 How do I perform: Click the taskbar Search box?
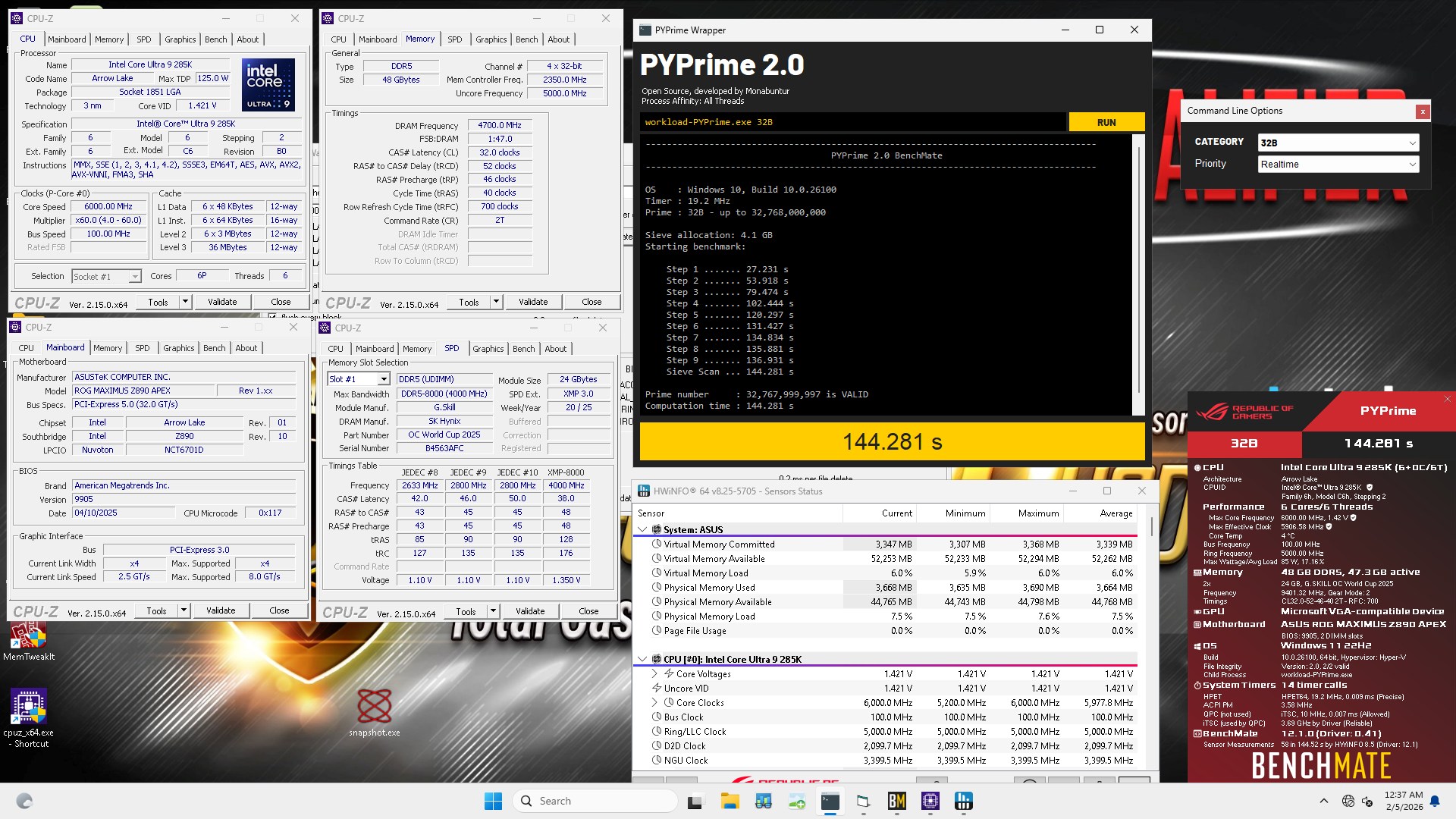point(595,801)
